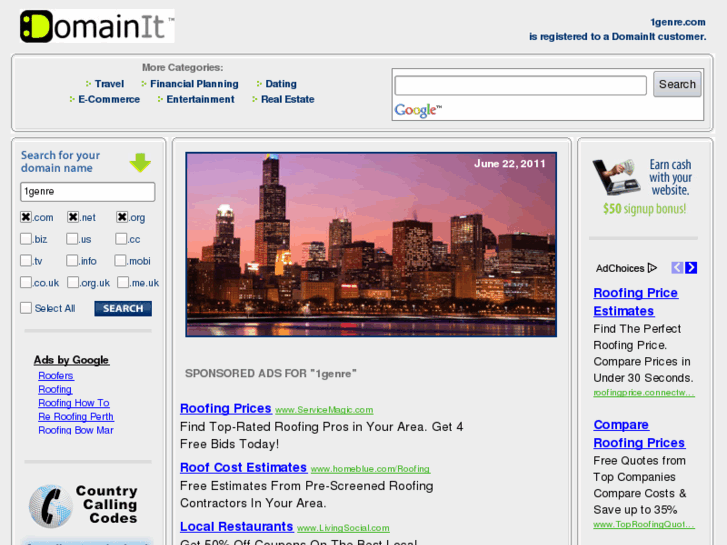
Task: Click the Ads by Google label
Action: point(71,360)
